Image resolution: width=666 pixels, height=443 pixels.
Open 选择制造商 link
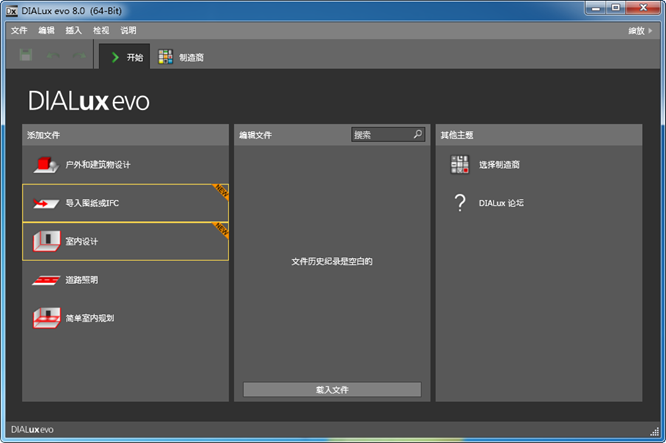[499, 165]
